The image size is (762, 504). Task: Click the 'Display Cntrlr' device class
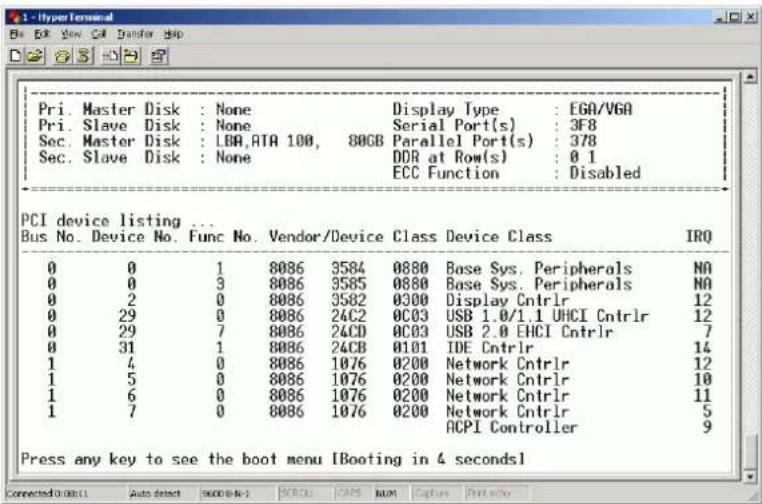[507, 300]
